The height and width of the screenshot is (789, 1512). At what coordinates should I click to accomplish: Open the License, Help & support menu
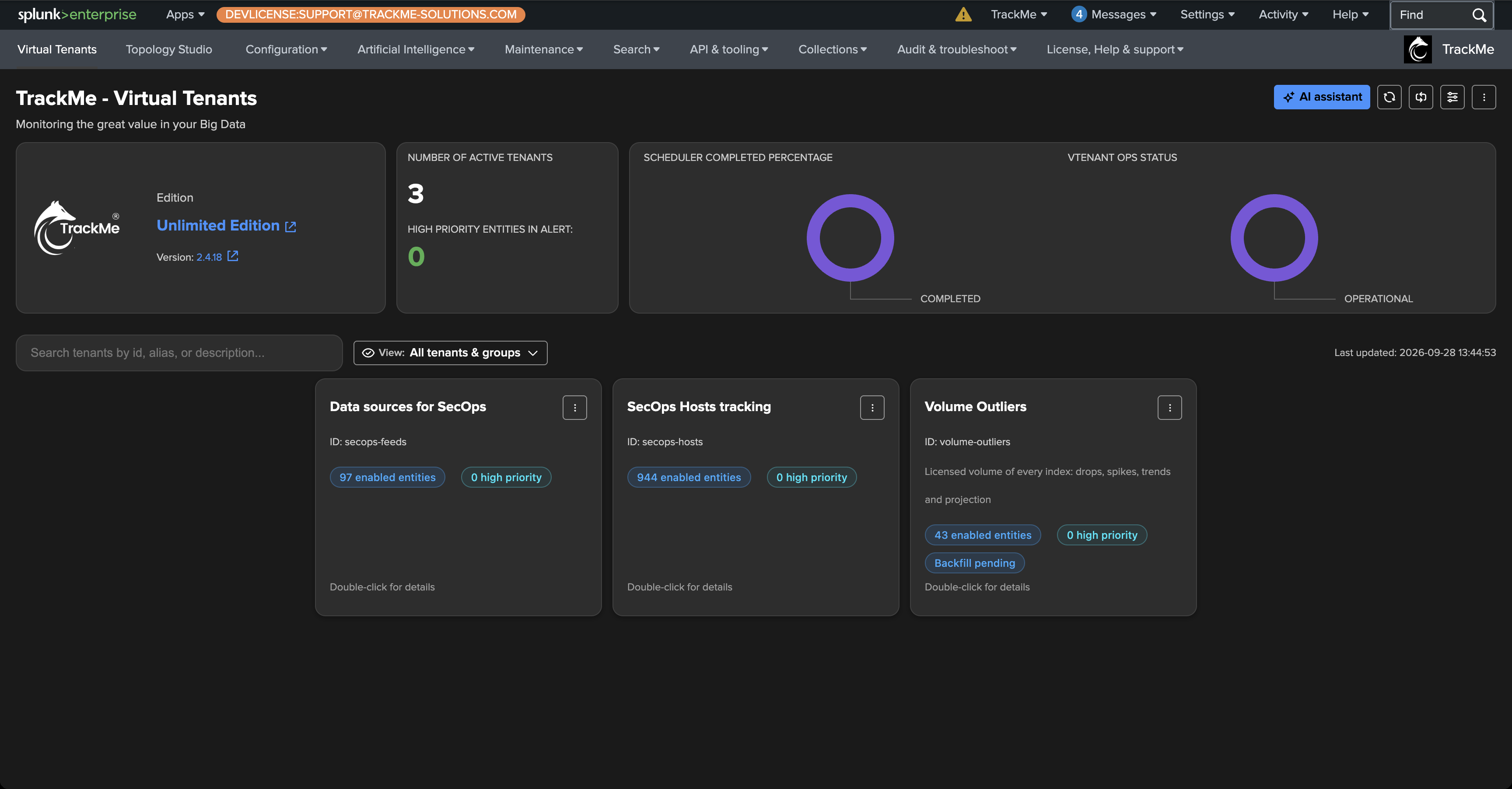1115,49
